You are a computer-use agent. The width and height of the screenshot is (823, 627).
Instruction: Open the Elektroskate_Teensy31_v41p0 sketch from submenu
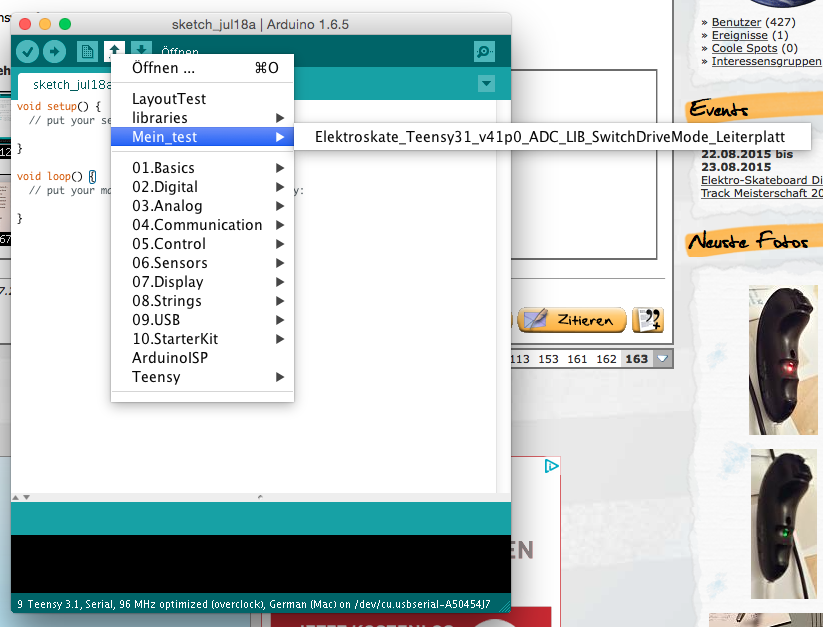point(550,137)
